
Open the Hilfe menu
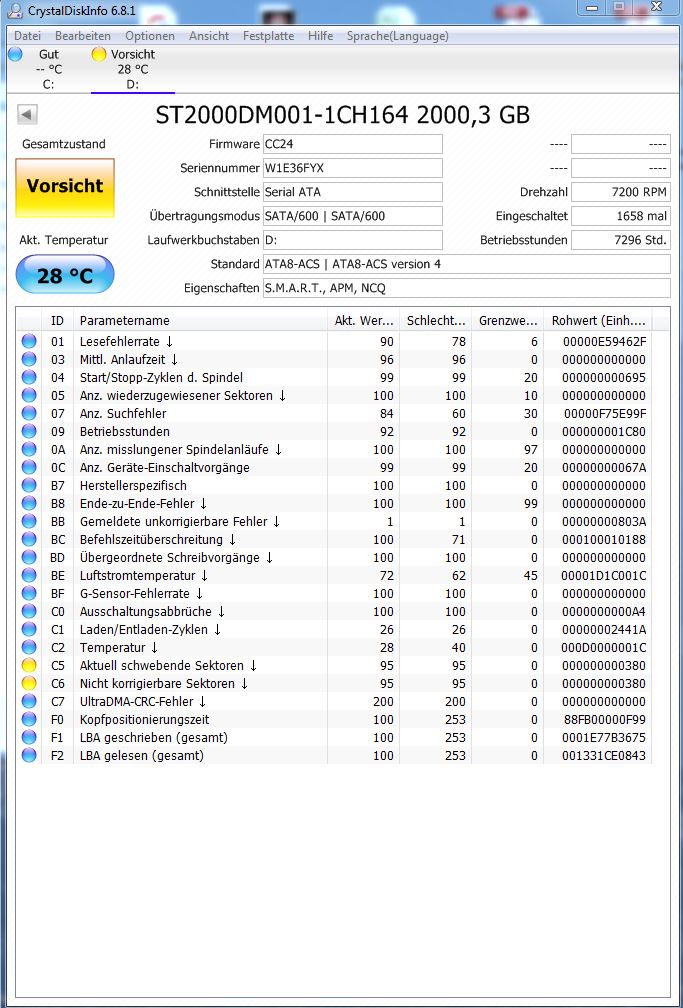[320, 36]
